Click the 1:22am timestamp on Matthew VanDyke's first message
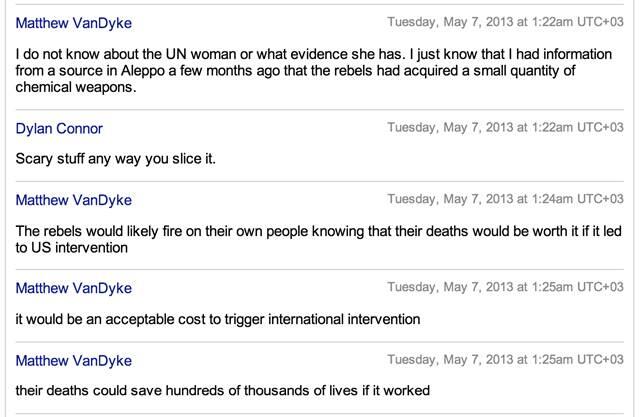 click(505, 22)
